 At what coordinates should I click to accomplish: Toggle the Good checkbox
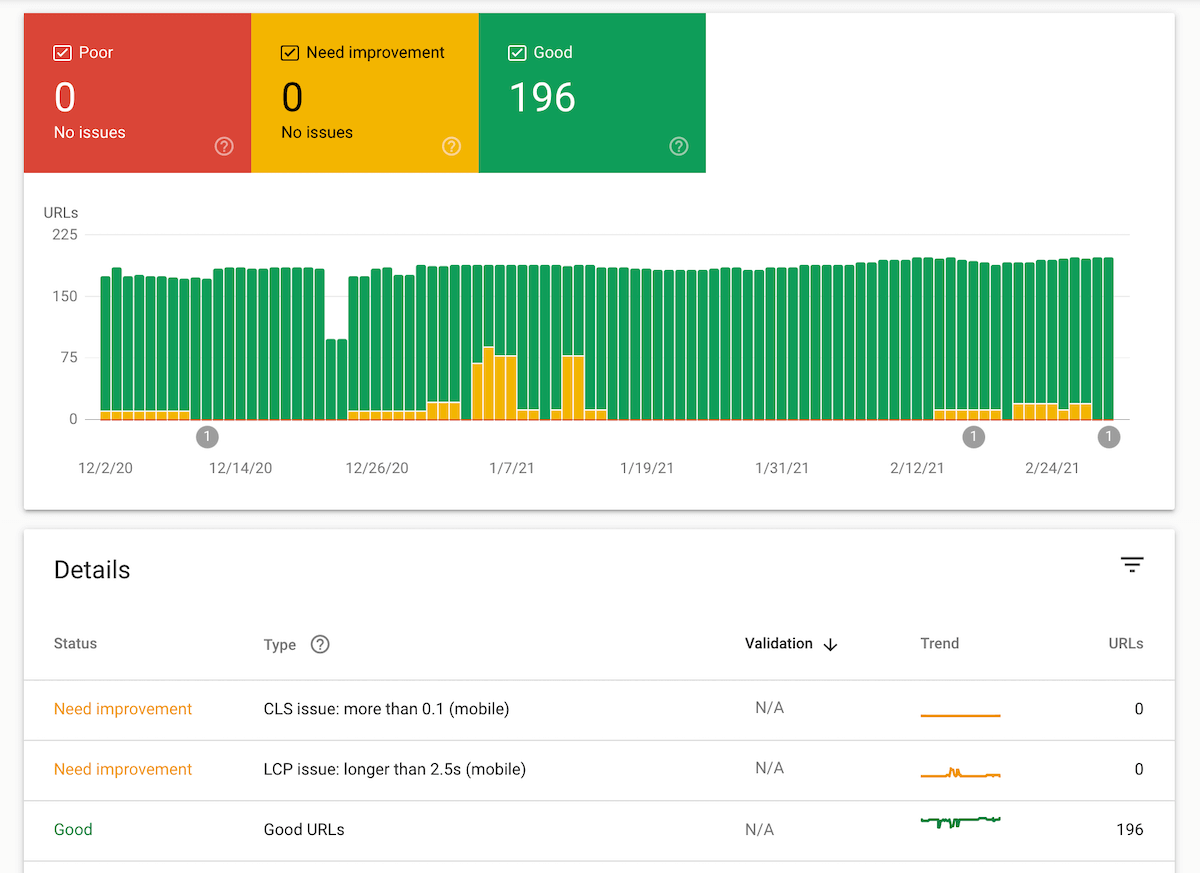click(x=517, y=52)
